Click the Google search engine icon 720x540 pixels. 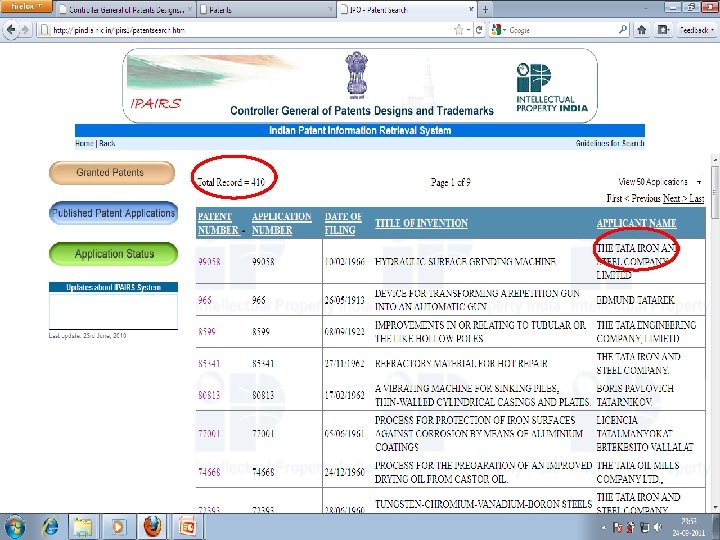coord(496,30)
